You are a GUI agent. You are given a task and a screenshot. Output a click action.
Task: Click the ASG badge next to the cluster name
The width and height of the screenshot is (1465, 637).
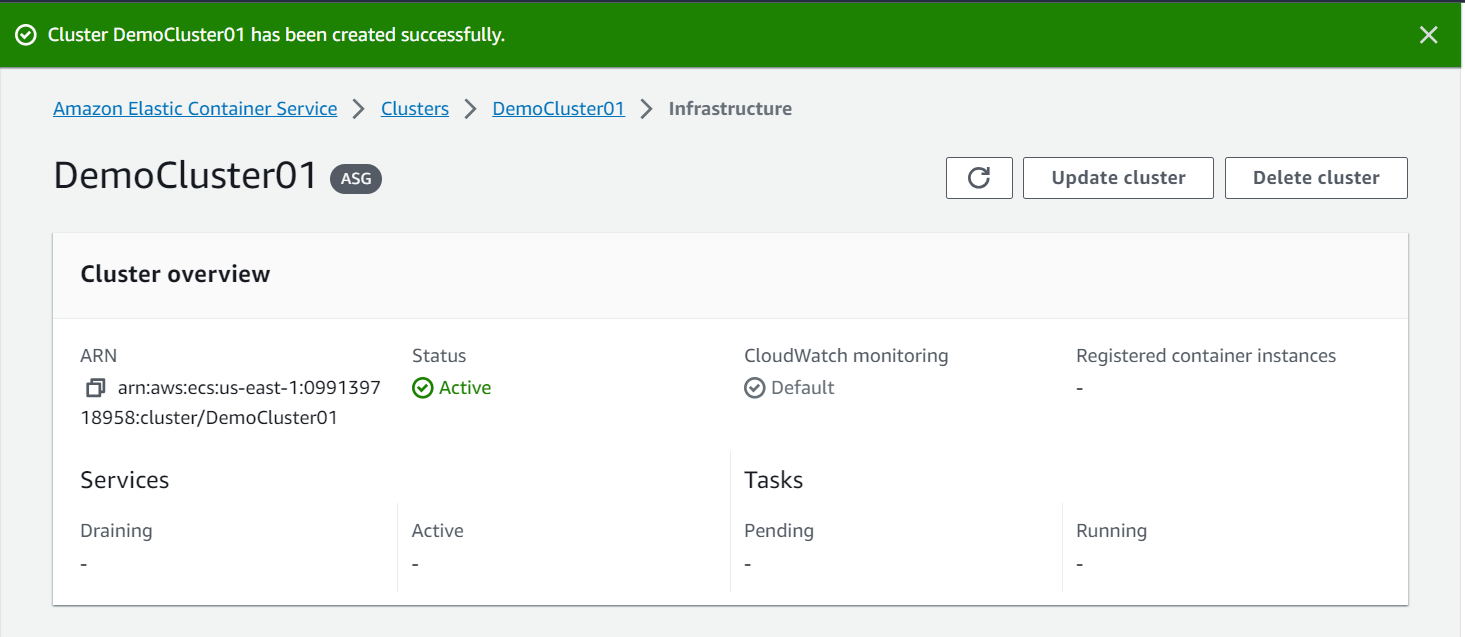[x=356, y=178]
